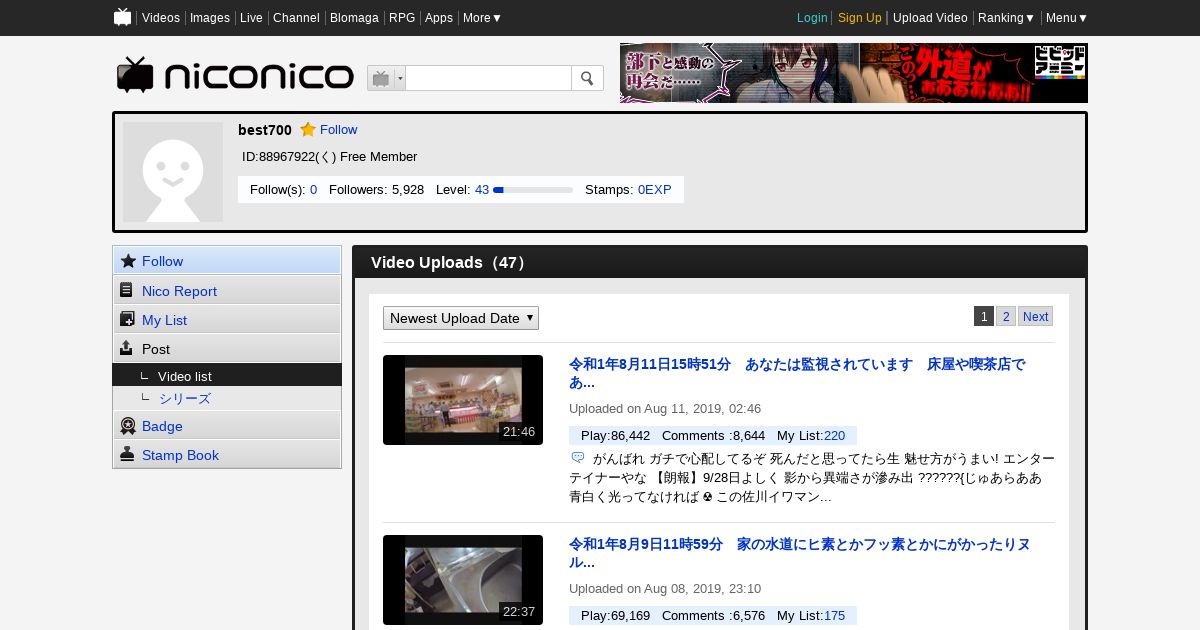Open Apps in top navigation
The width and height of the screenshot is (1200, 630).
click(439, 18)
